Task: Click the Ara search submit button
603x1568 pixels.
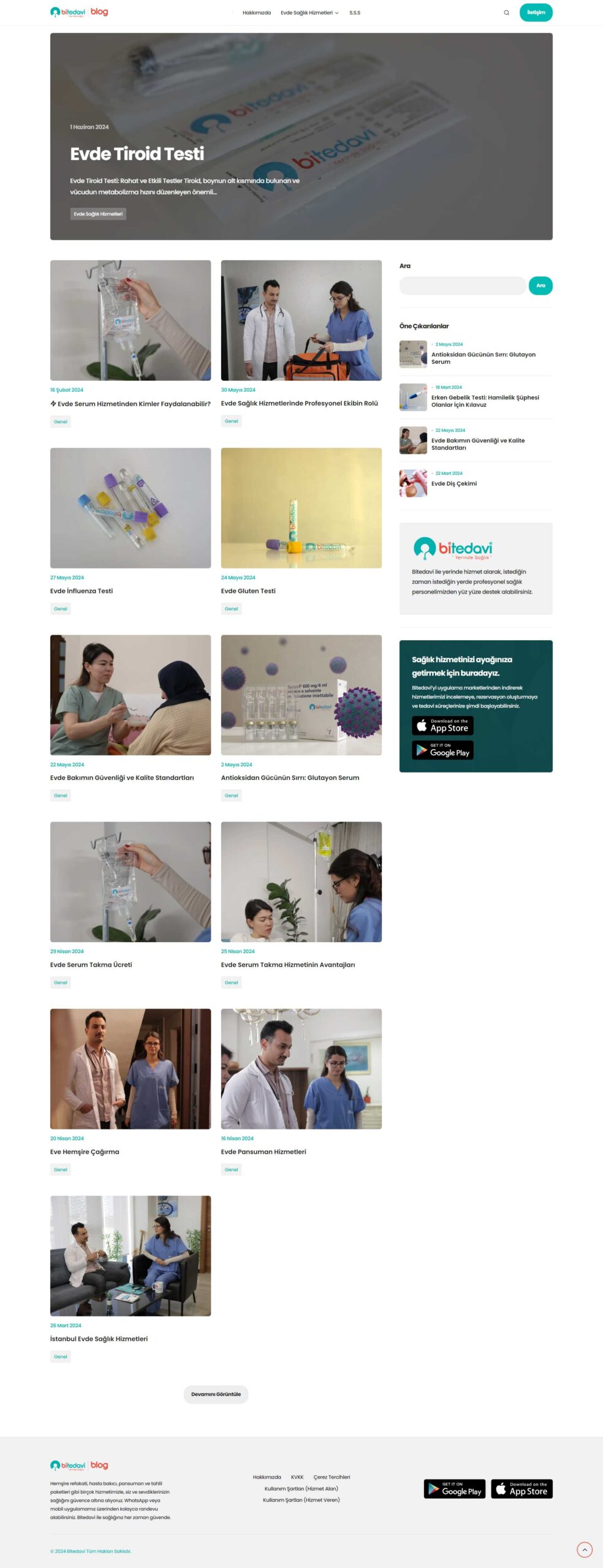Action: 540,285
